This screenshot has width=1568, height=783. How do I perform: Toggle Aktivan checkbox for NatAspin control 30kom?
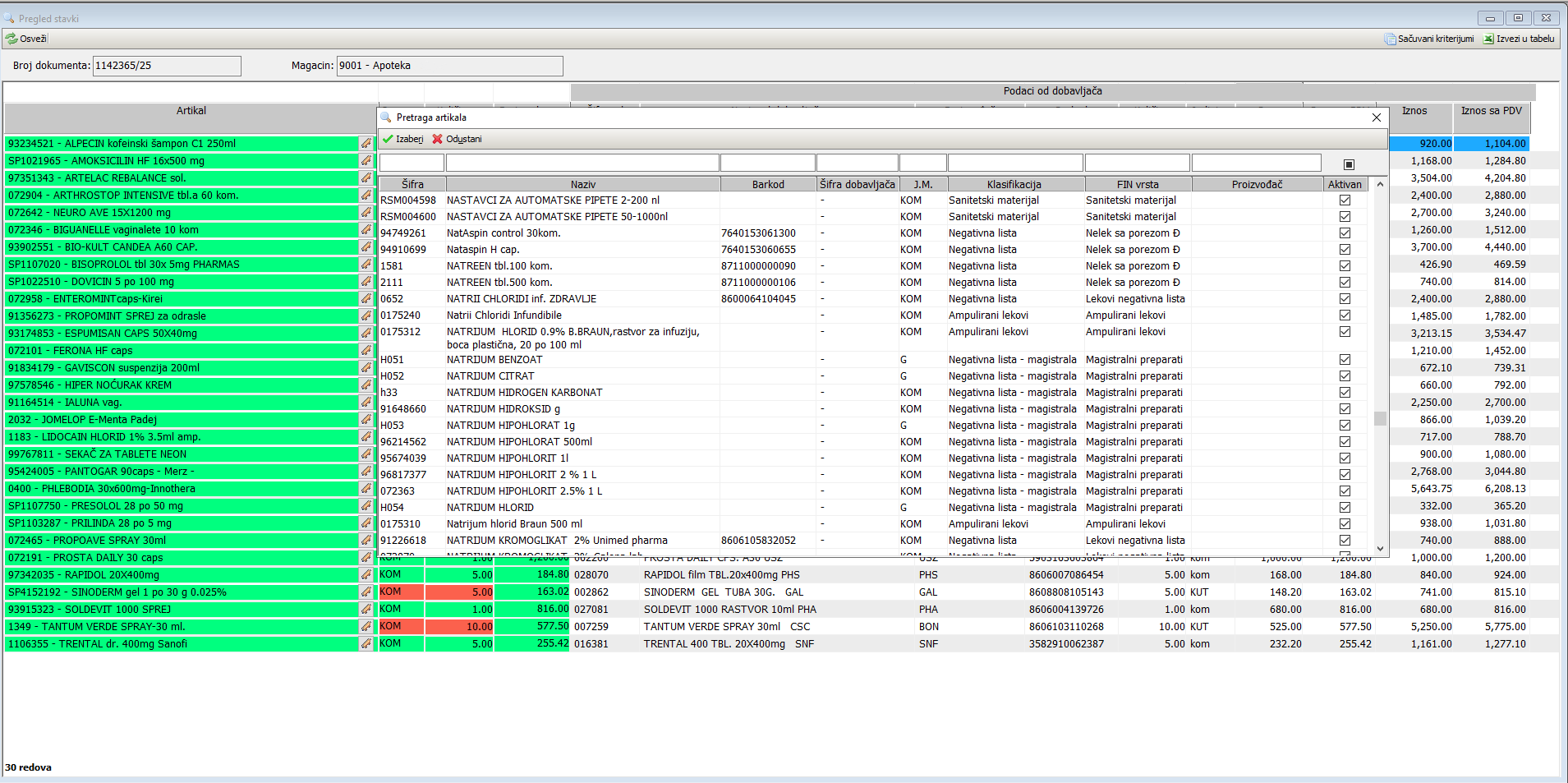coord(1345,233)
